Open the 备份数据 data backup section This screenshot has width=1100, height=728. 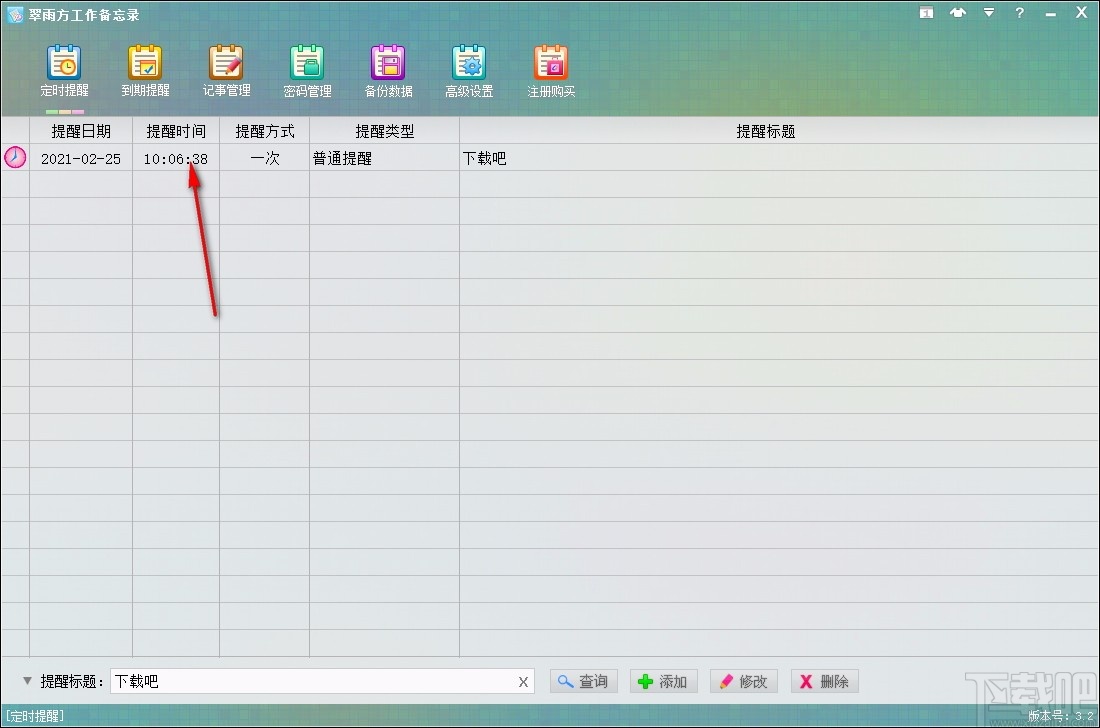pos(388,72)
